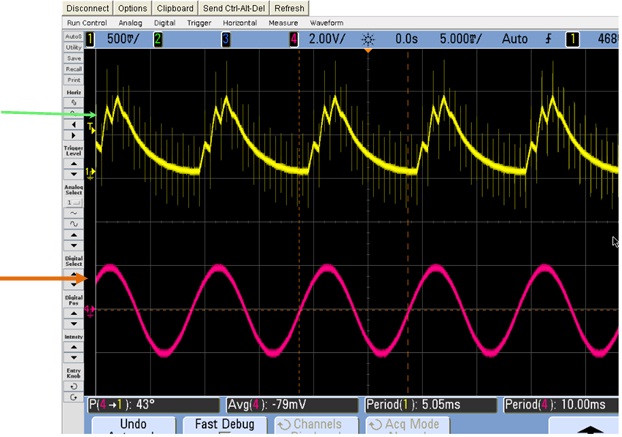Click the horizontal zoom knob icon under Horiz
The width and height of the screenshot is (622, 437).
click(x=73, y=102)
